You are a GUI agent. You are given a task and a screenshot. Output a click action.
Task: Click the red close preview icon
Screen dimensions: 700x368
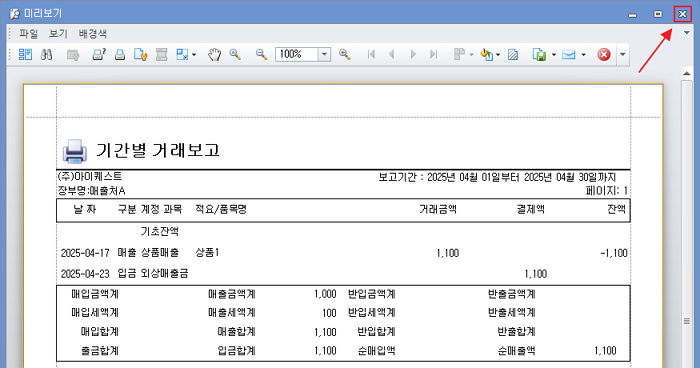coord(604,54)
